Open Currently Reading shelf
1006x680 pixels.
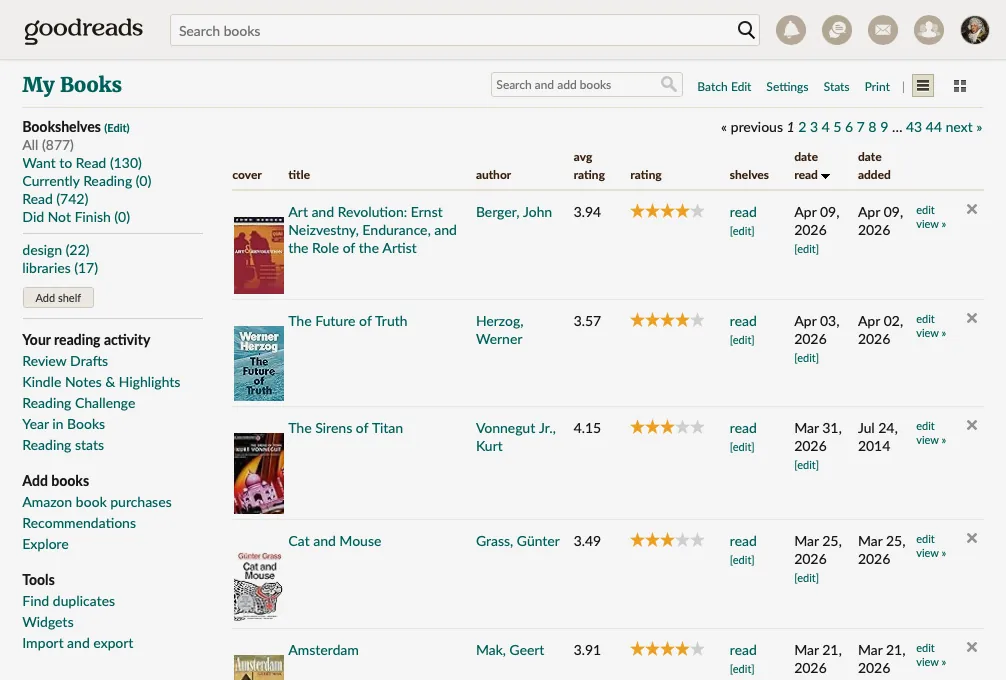coord(87,181)
